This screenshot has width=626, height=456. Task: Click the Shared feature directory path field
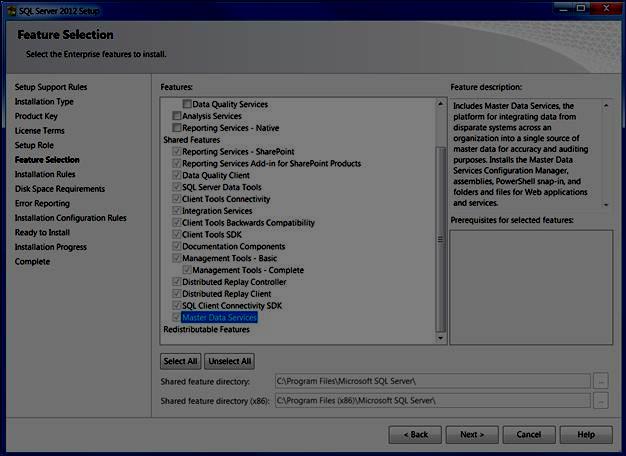pos(433,381)
